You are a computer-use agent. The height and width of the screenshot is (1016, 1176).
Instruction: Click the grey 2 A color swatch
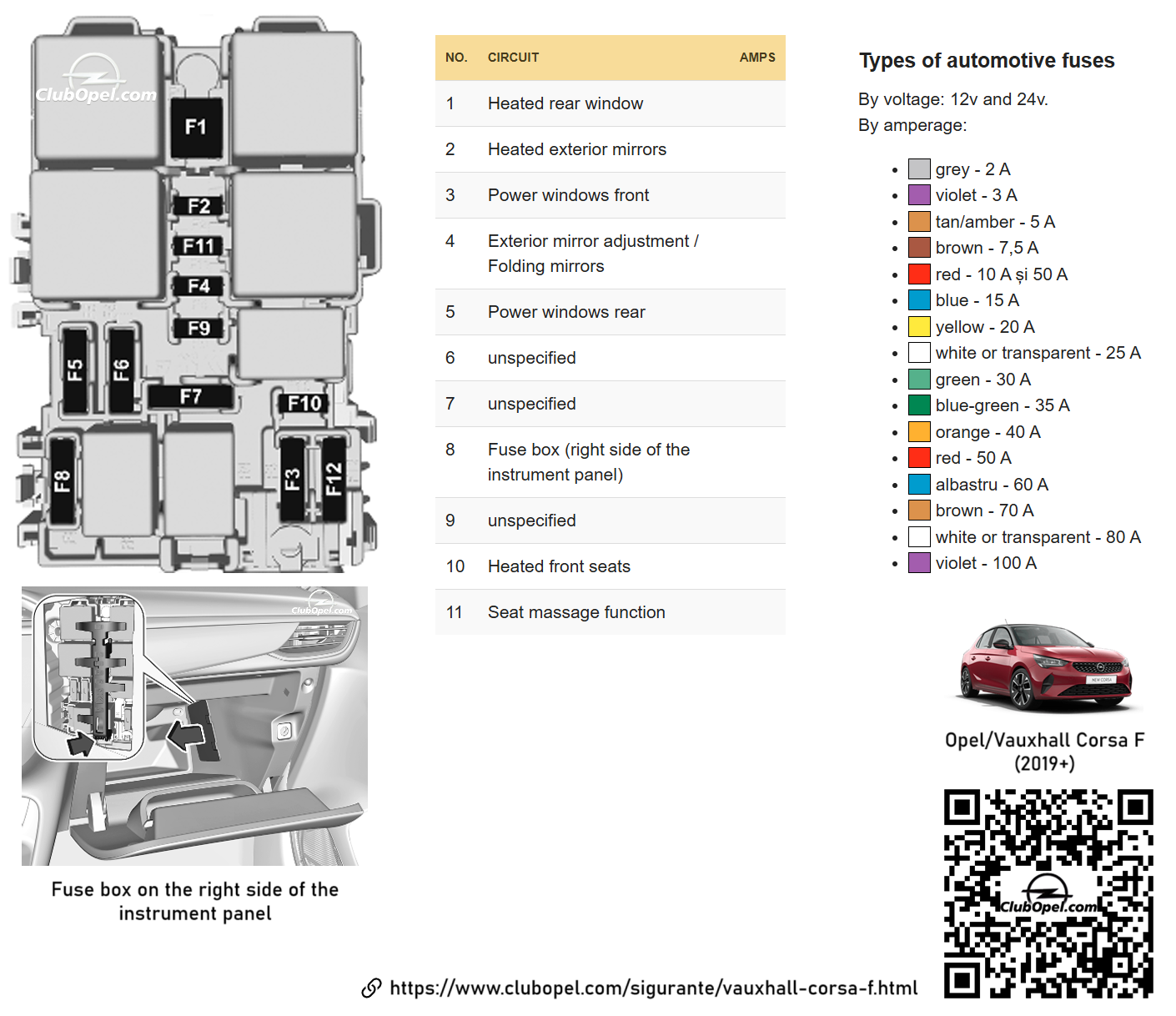click(x=919, y=169)
